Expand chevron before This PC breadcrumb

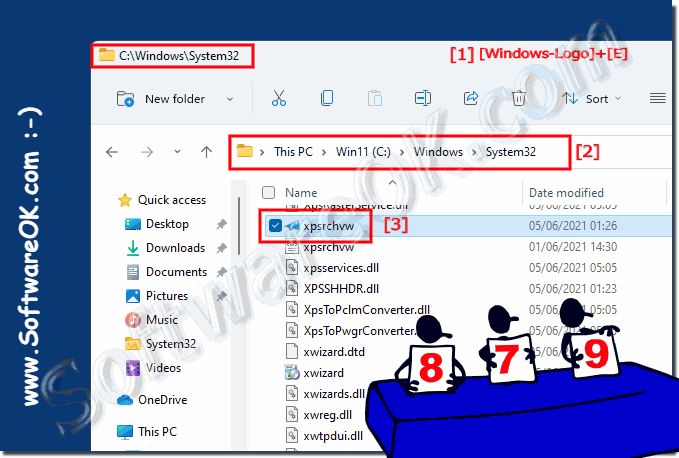tap(262, 152)
